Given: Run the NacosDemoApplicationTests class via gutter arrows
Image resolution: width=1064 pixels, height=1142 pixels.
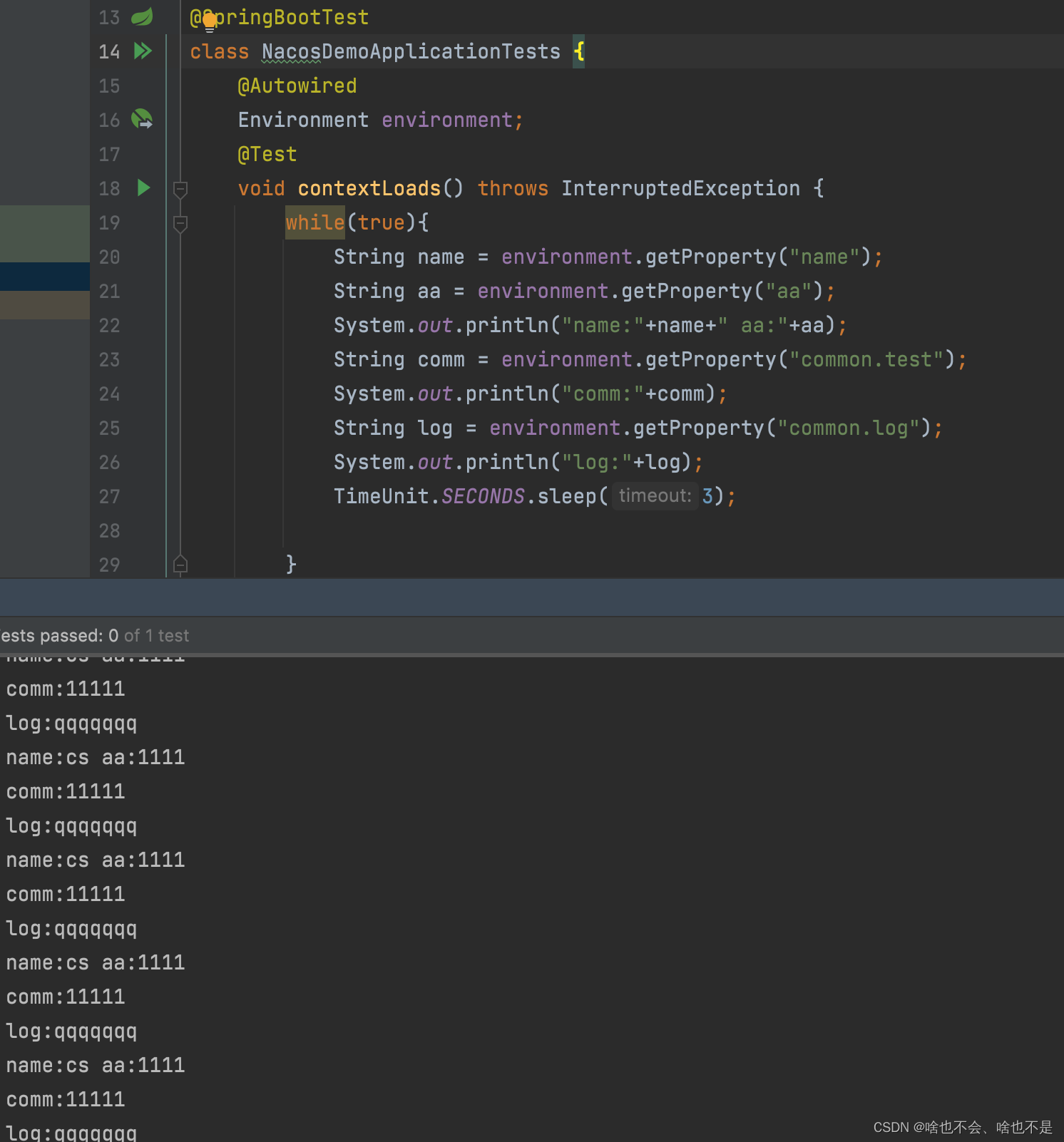Looking at the screenshot, I should coord(143,51).
